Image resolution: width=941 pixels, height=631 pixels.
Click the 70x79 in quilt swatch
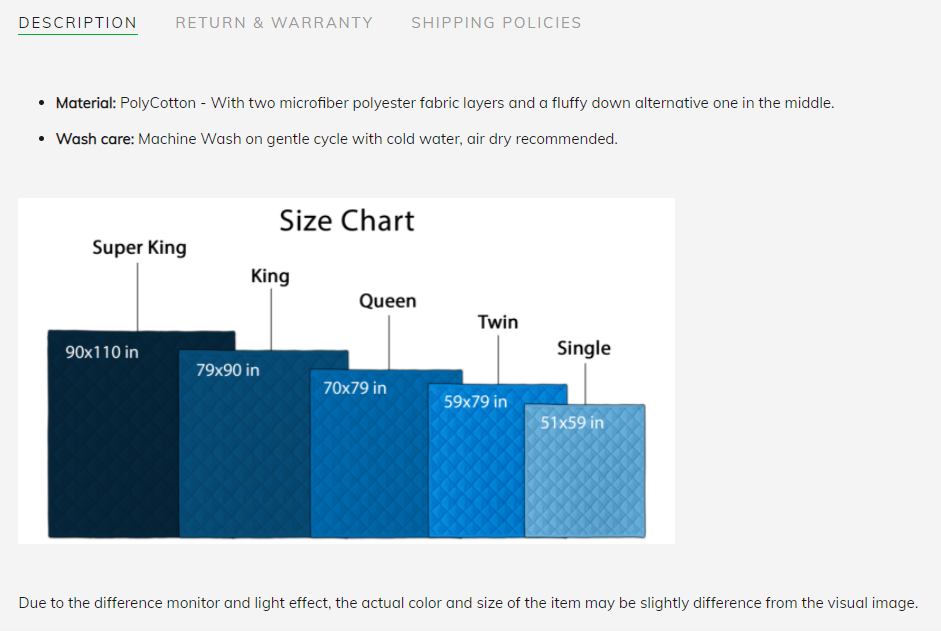pos(370,453)
